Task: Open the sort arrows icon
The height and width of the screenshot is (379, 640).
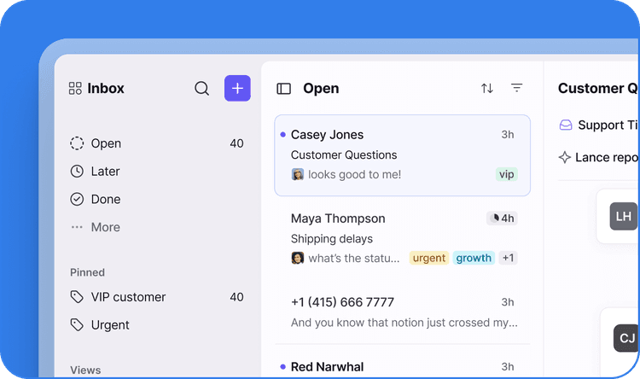Action: (487, 88)
